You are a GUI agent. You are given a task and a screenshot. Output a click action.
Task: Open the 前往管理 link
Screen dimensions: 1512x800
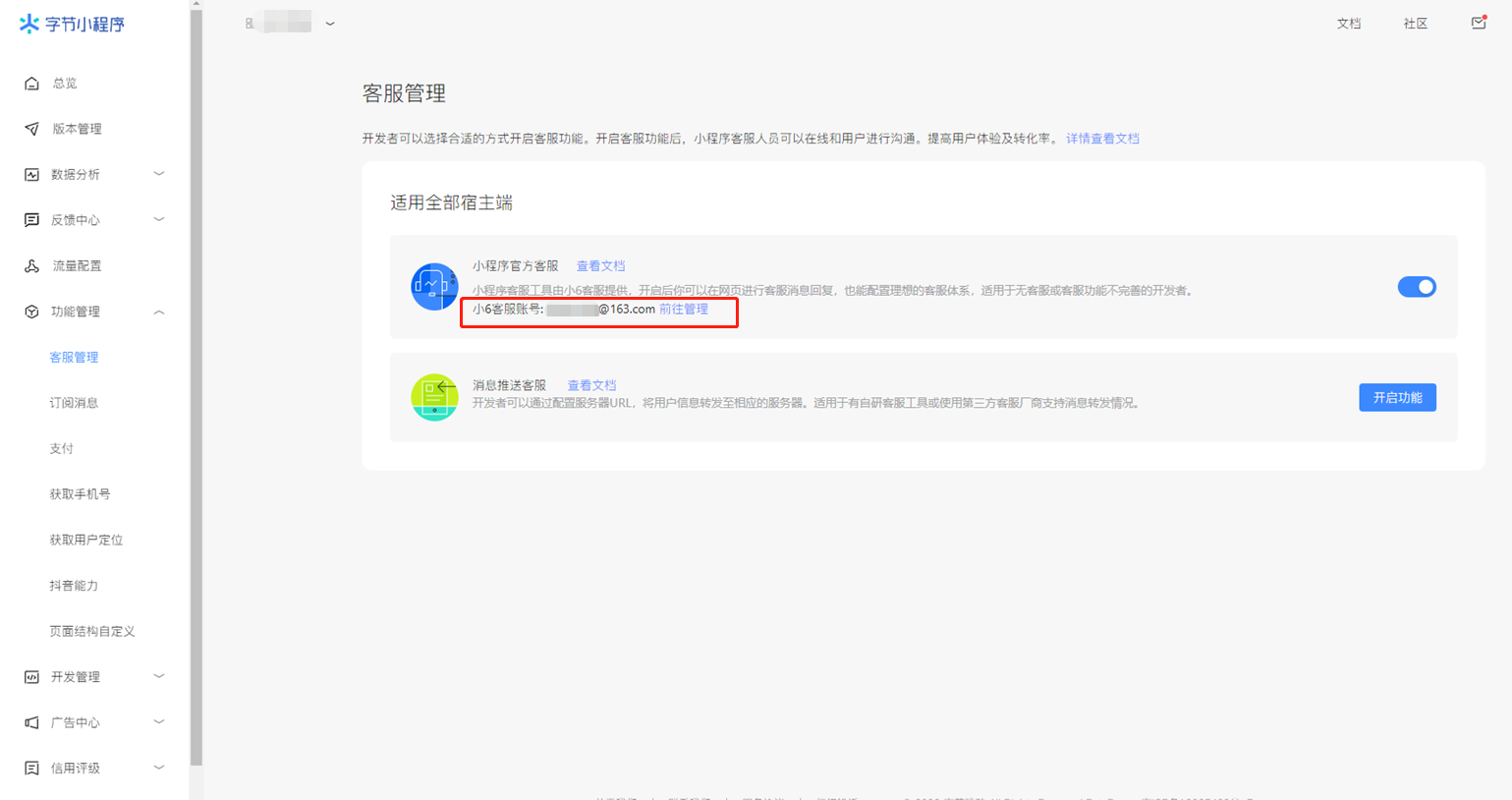tap(684, 309)
